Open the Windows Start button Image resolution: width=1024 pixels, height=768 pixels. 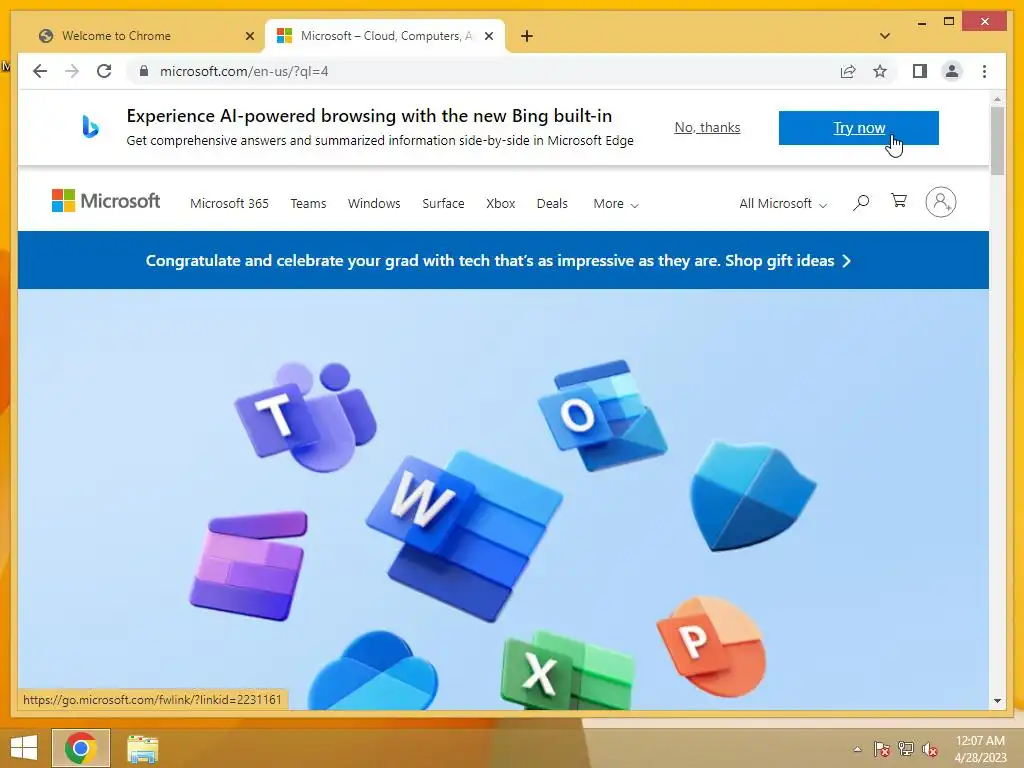(x=24, y=748)
